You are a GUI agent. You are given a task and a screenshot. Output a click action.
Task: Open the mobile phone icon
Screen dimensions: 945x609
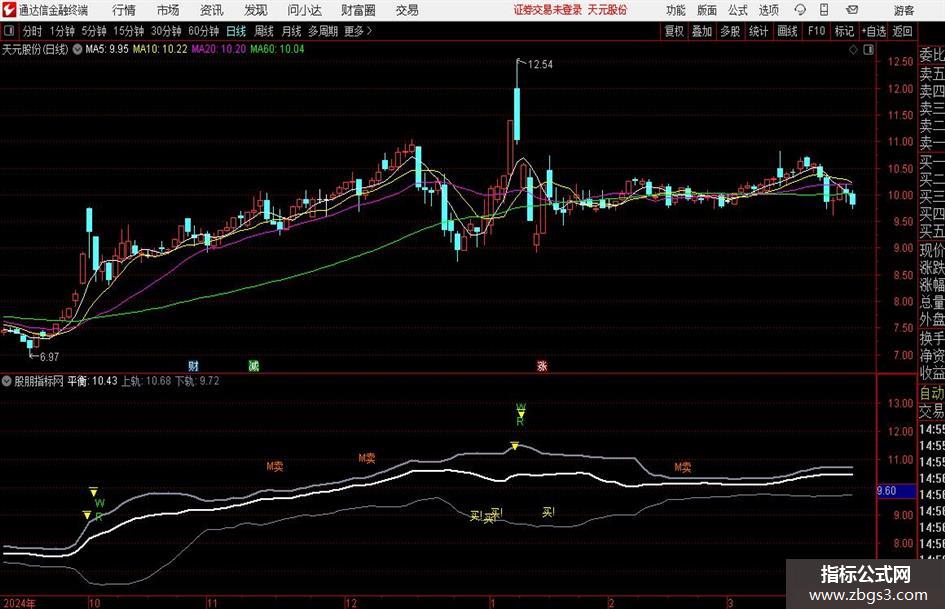coord(824,10)
